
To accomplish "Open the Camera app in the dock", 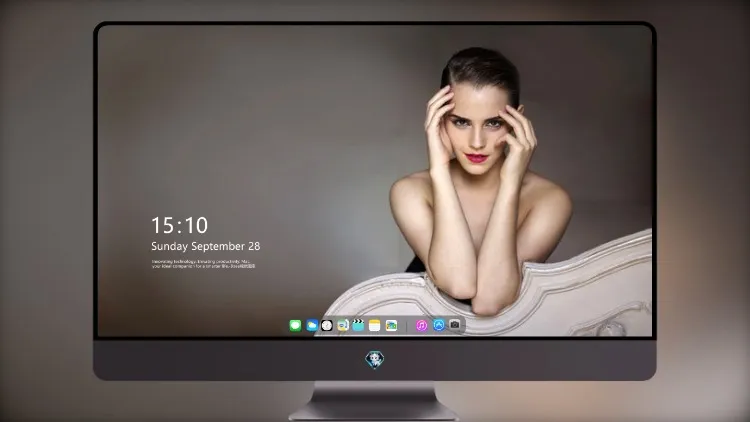I will coord(455,325).
